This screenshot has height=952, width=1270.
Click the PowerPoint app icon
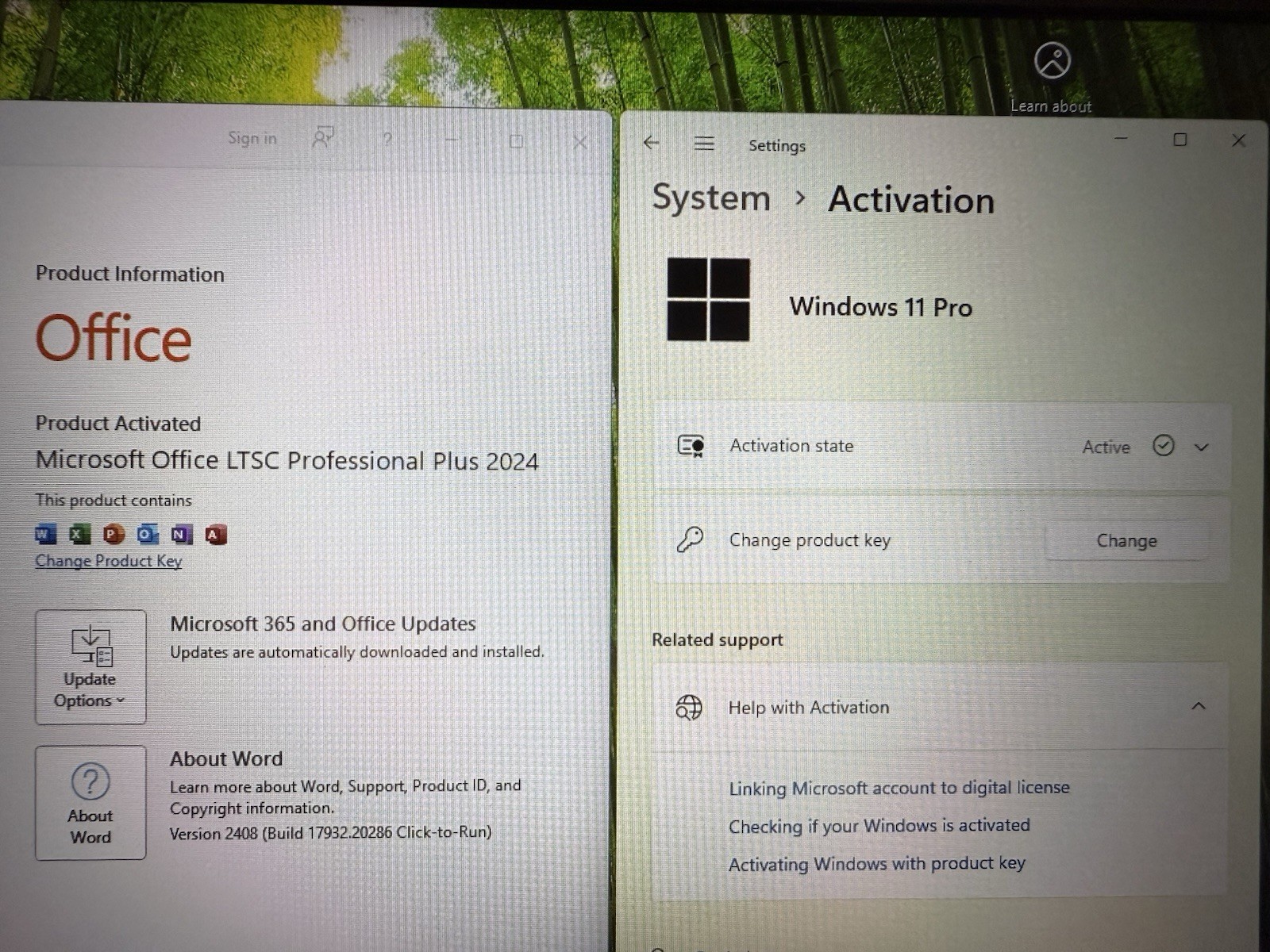(x=114, y=534)
